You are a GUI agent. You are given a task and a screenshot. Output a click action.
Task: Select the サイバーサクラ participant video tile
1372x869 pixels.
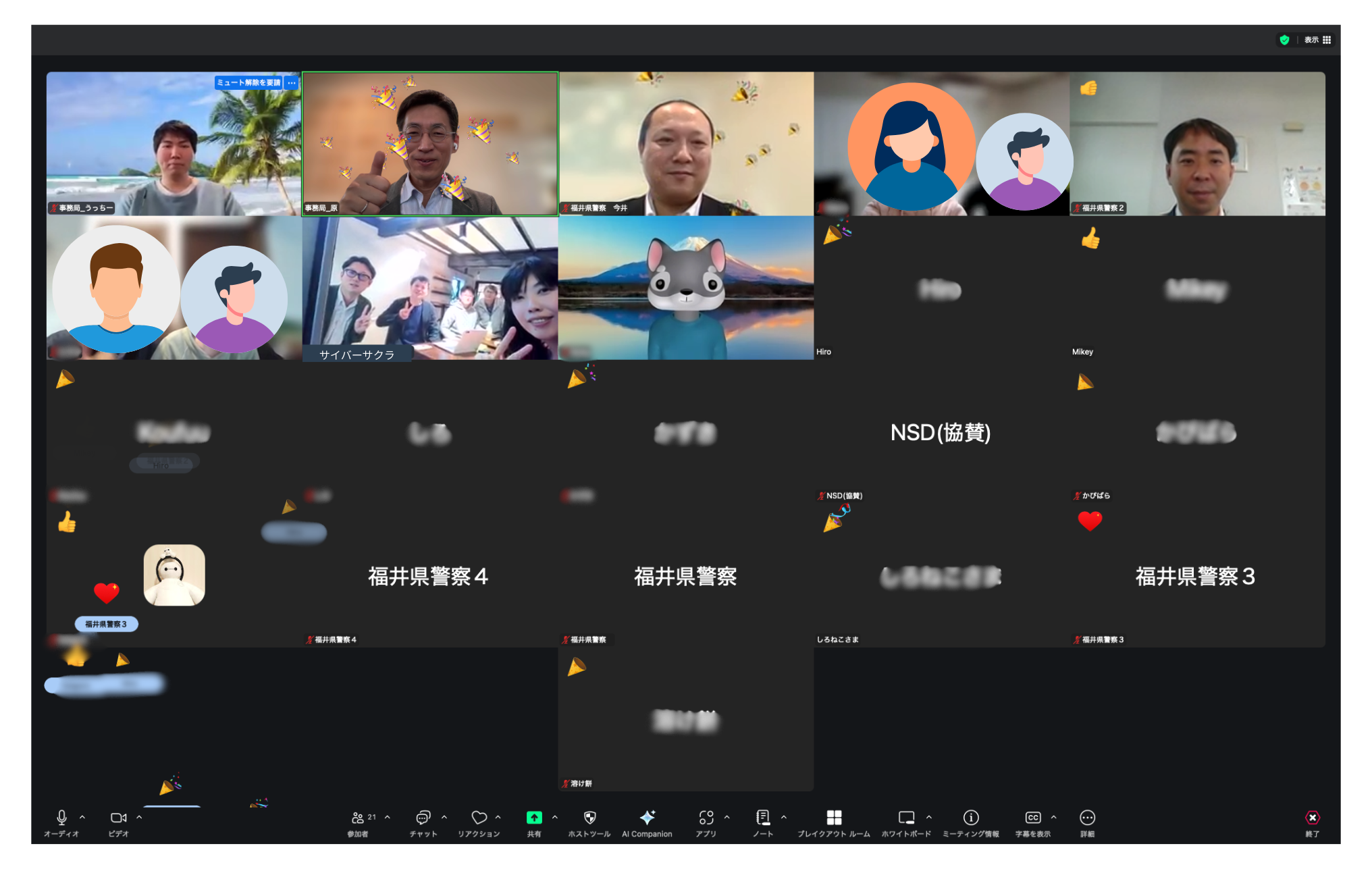click(x=430, y=288)
